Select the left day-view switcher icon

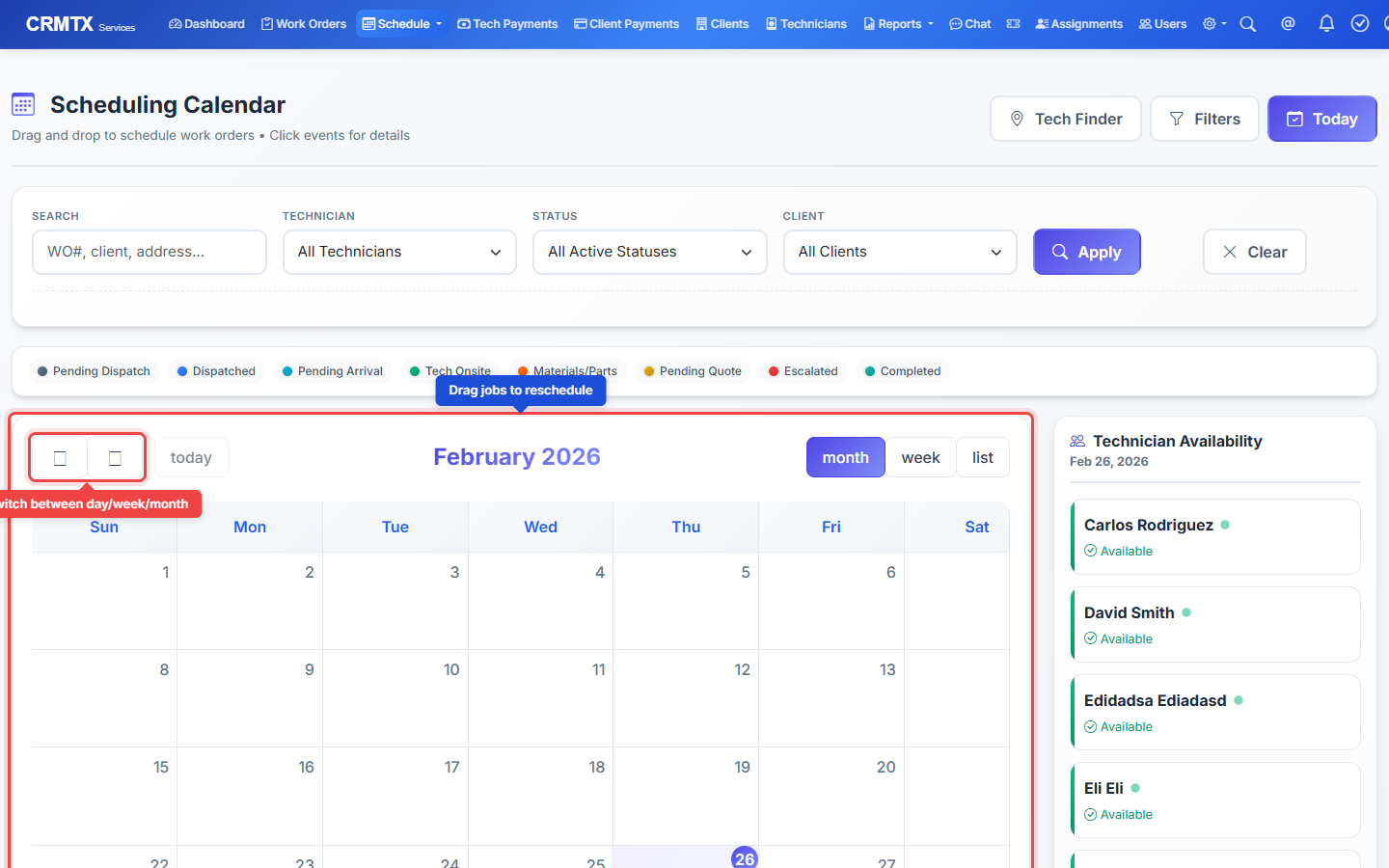point(59,456)
